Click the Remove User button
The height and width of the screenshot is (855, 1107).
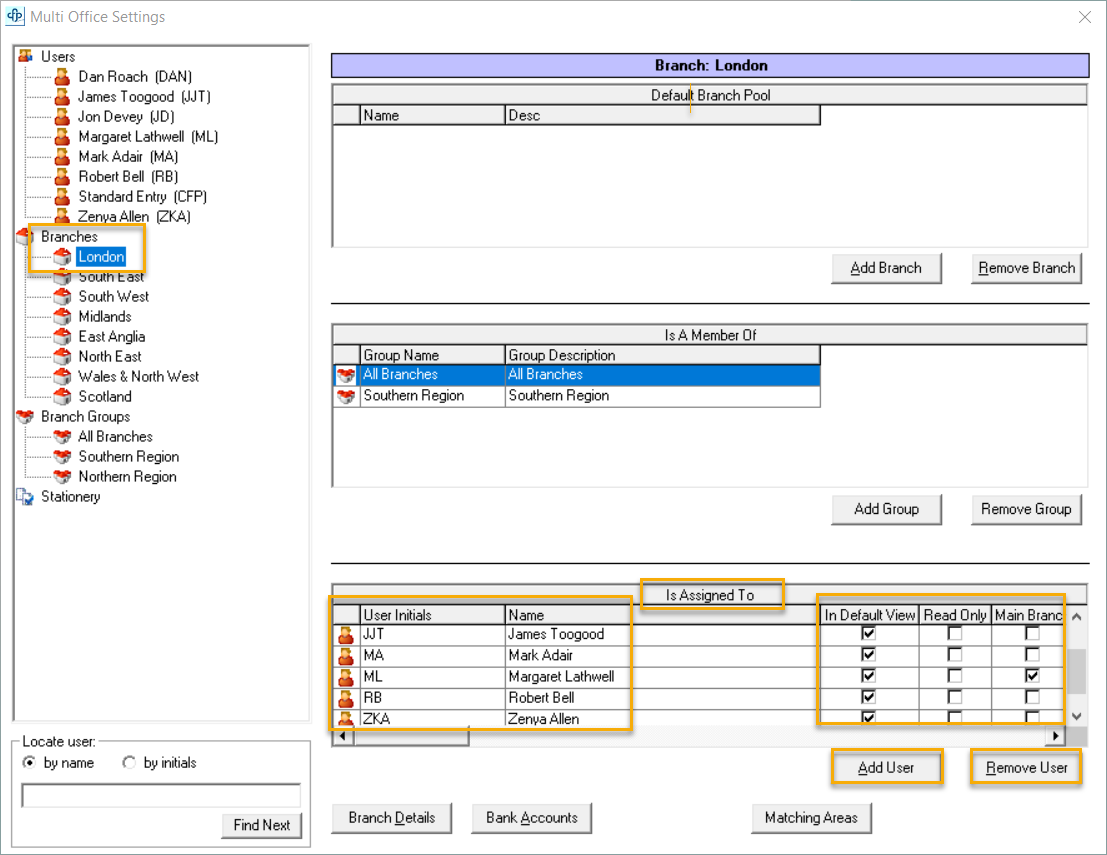tap(1027, 767)
